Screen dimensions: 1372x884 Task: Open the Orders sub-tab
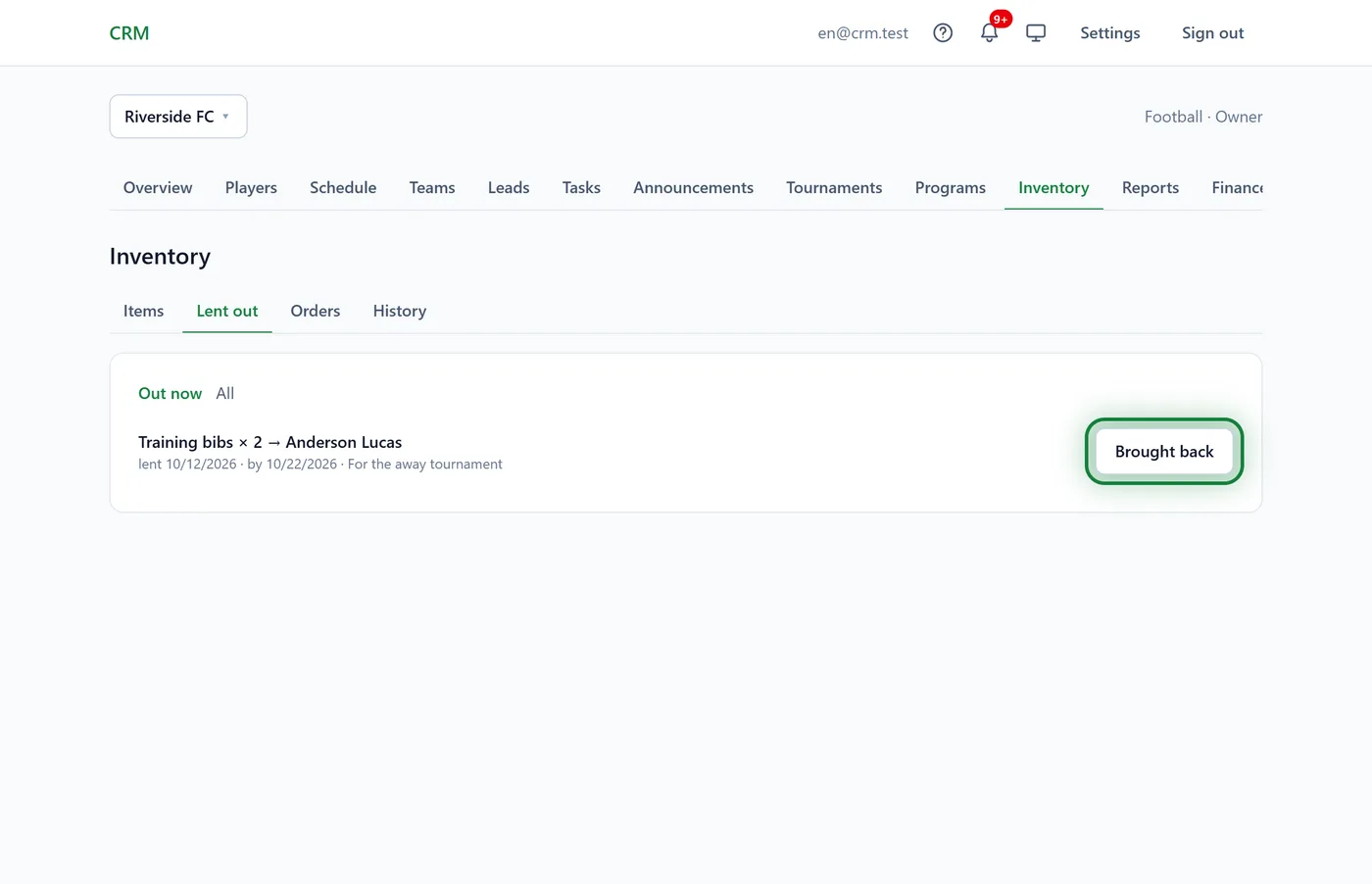[x=316, y=311]
